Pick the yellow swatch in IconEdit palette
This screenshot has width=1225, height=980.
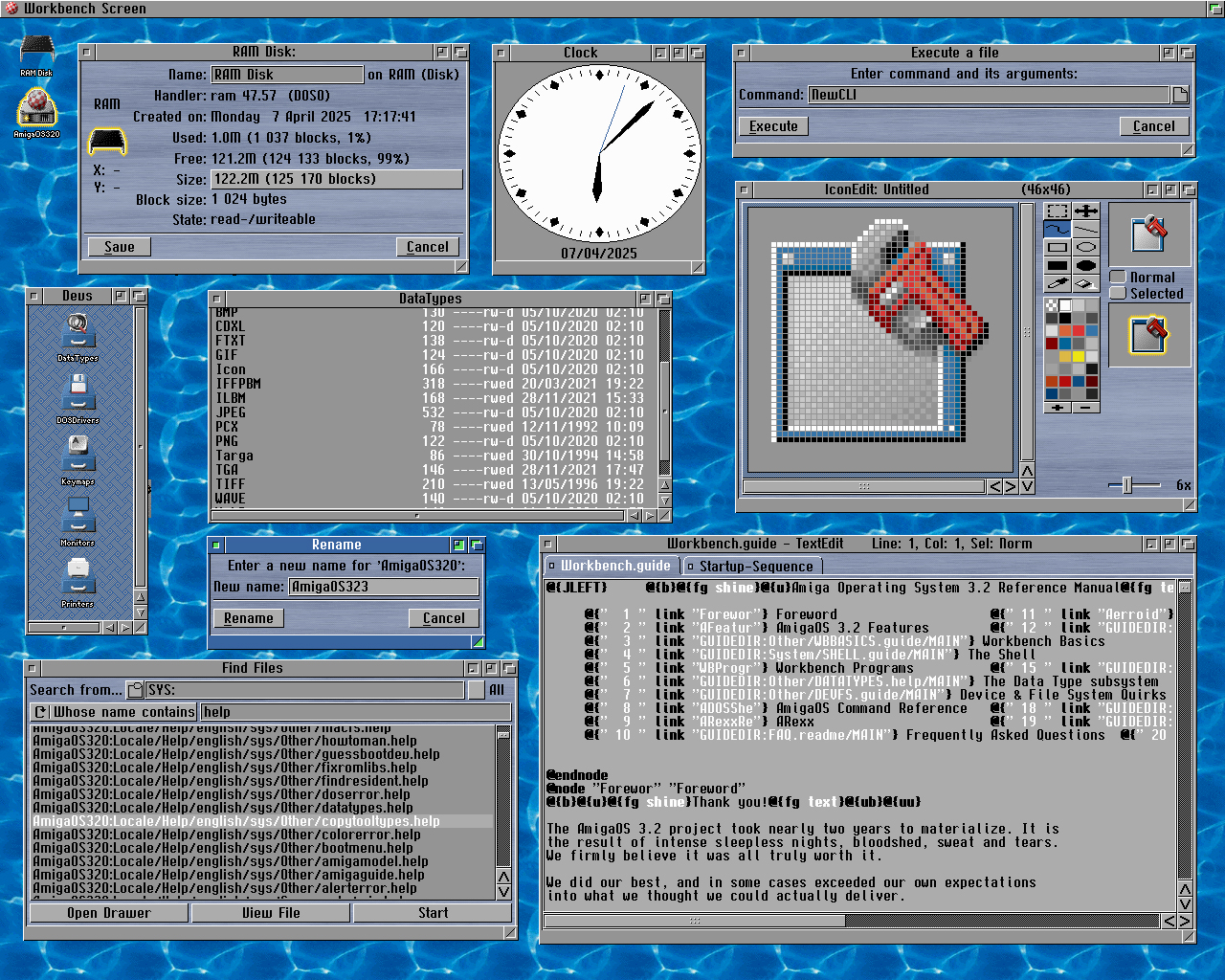click(1079, 356)
